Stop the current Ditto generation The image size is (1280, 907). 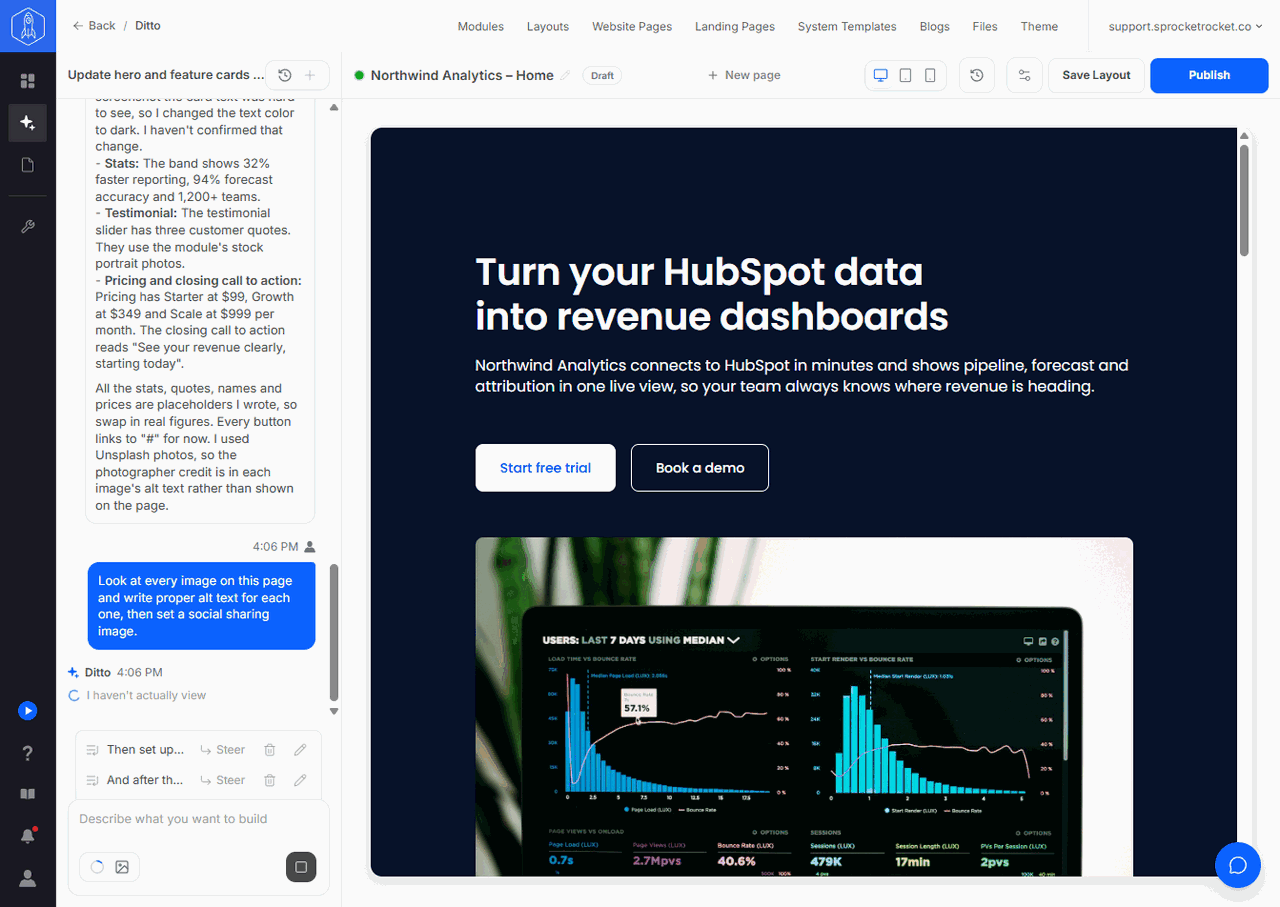301,867
